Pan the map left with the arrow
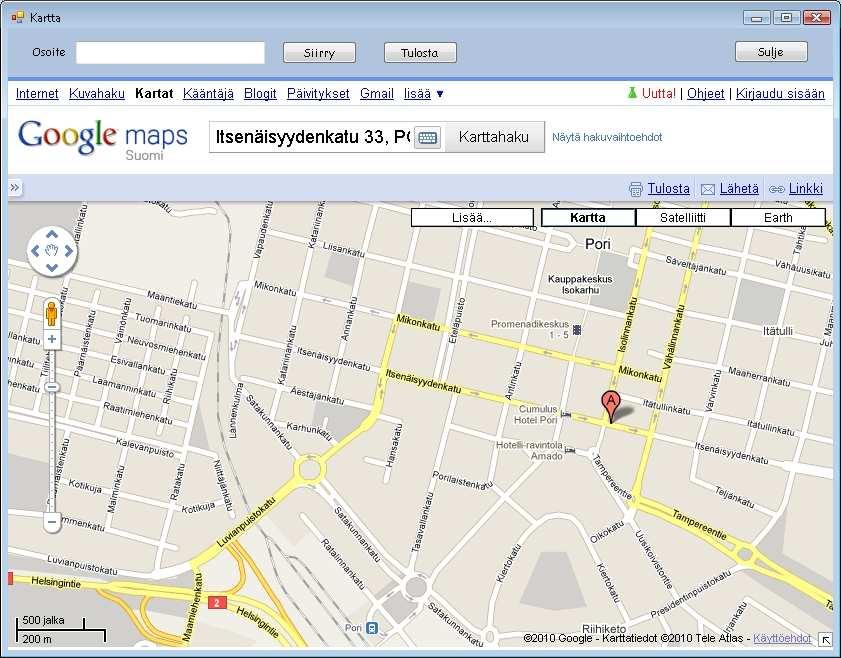Screen dimensions: 841x658 pos(35,251)
